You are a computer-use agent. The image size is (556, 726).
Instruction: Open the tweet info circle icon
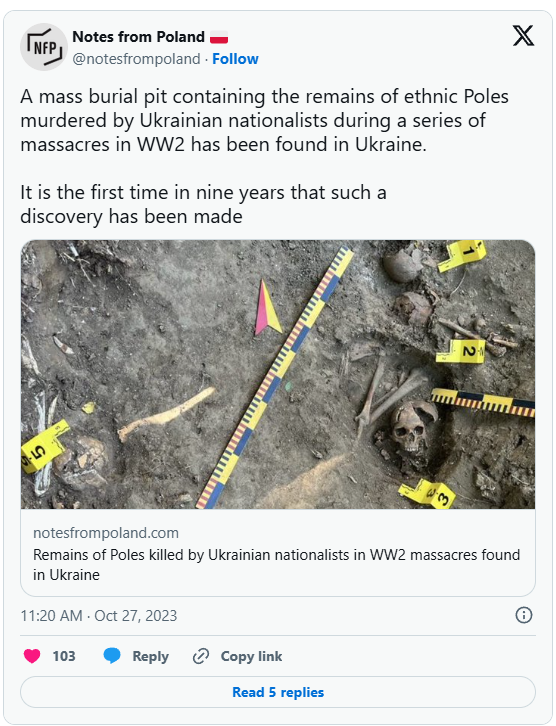tap(524, 615)
